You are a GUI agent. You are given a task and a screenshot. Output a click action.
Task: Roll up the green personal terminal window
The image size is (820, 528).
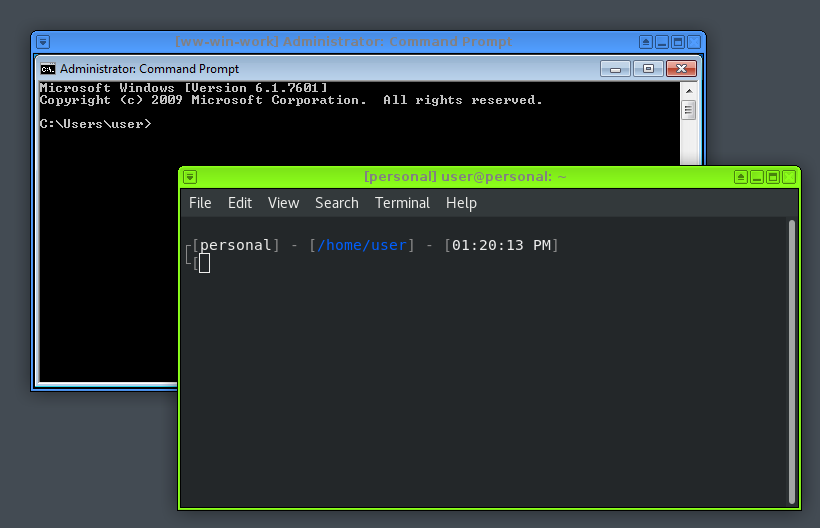pos(741,177)
